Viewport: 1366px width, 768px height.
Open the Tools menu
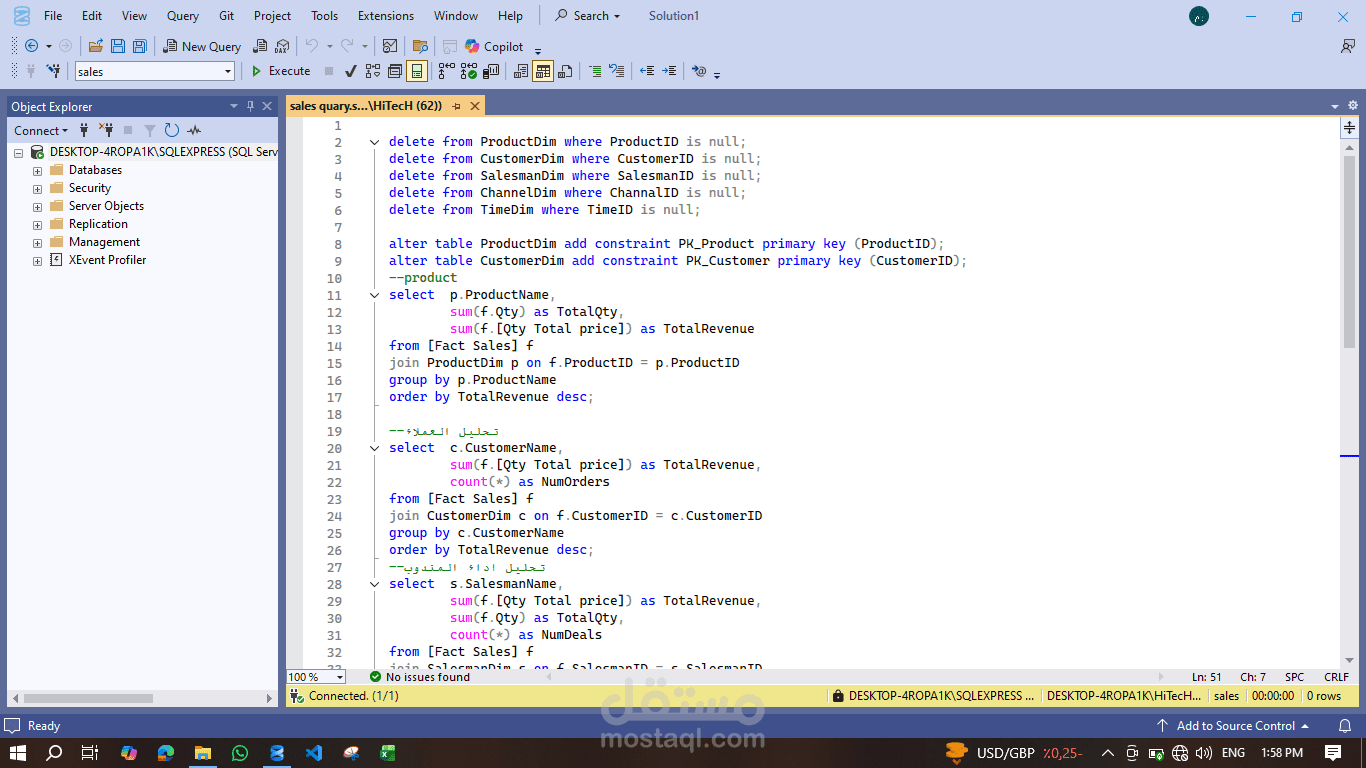click(x=324, y=16)
